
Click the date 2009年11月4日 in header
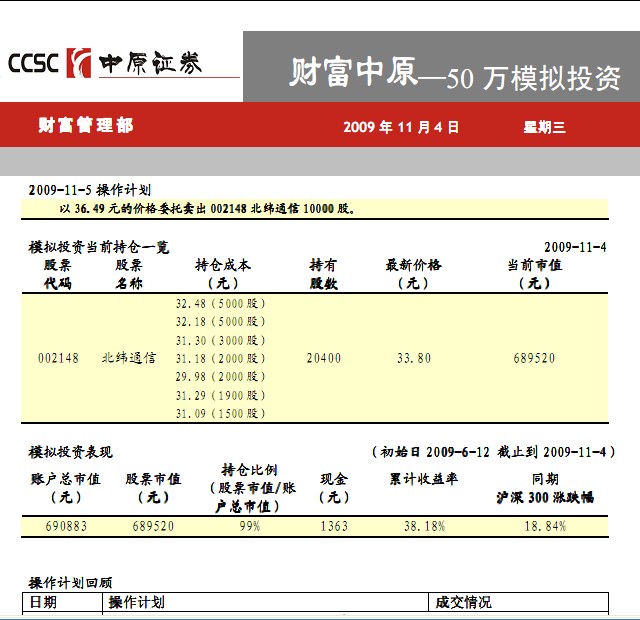(x=401, y=127)
